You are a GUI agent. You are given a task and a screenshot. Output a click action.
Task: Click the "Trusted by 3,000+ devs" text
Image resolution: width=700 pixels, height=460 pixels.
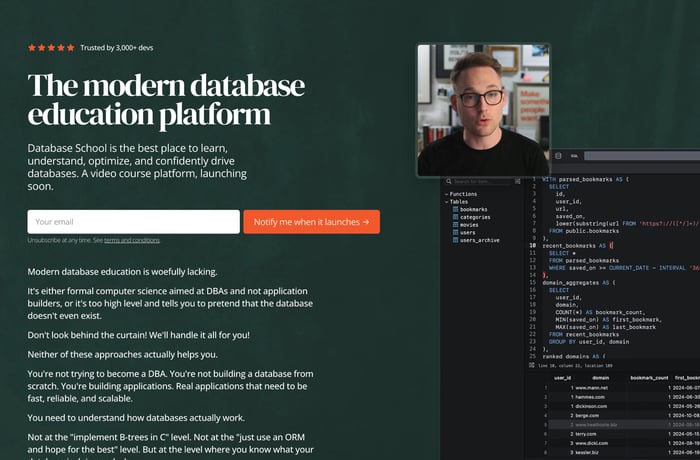[x=117, y=48]
